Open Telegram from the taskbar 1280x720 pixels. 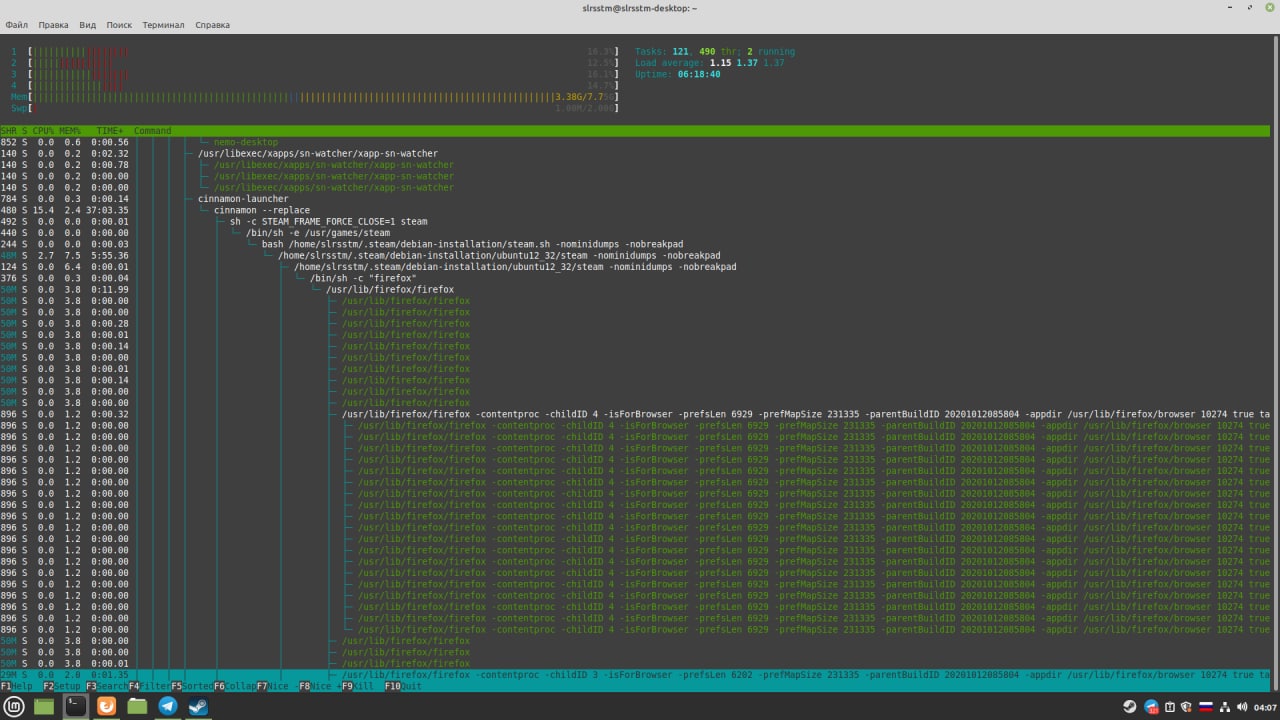[168, 706]
